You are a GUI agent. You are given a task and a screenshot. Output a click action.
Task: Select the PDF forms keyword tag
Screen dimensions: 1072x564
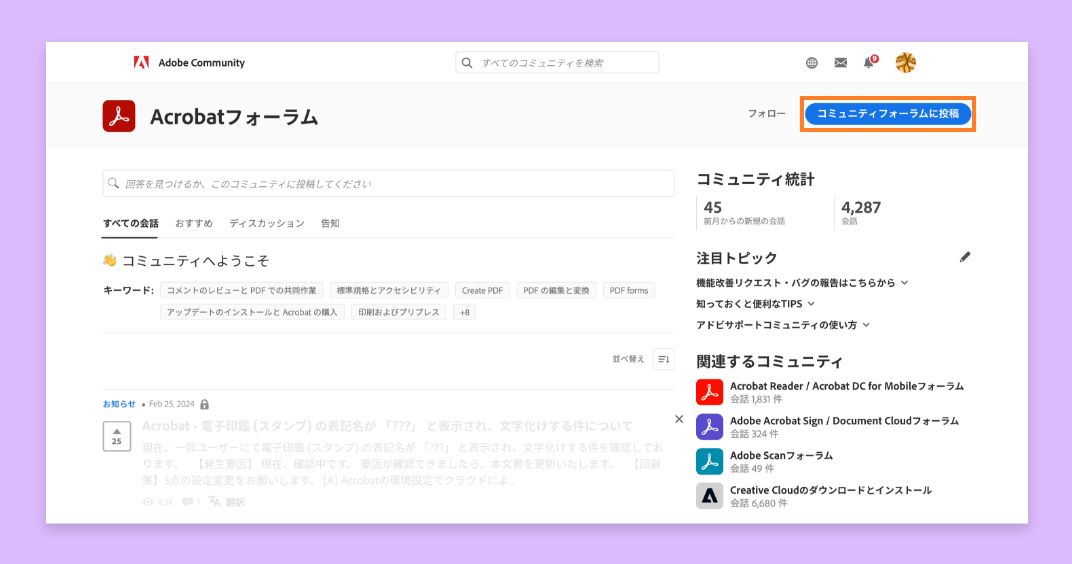(x=629, y=291)
